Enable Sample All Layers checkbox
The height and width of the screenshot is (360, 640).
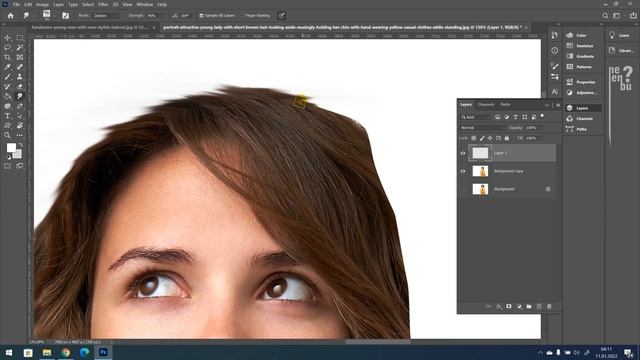201,16
